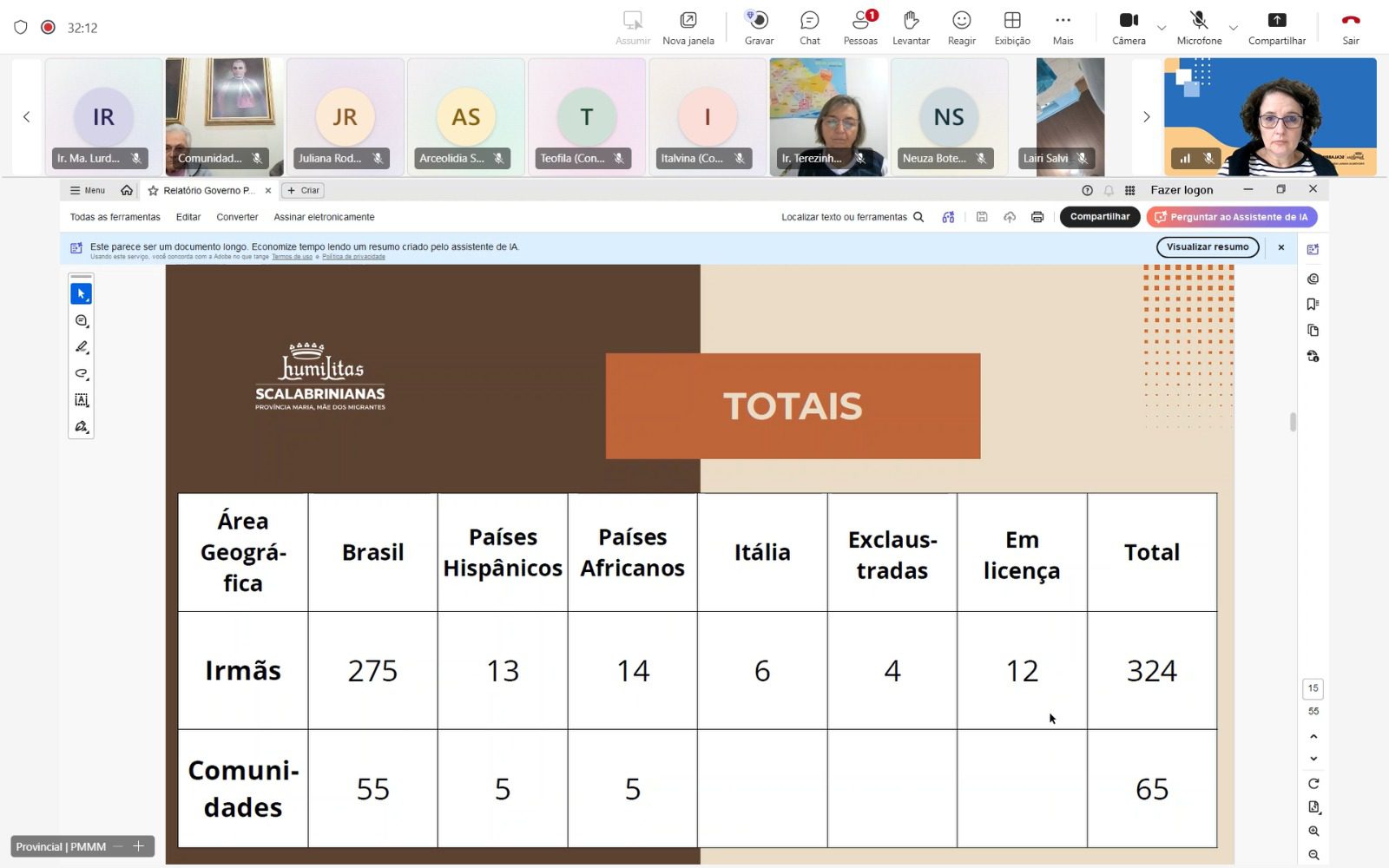Click the Acrobat home icon
Viewport: 1389px width, 868px height.
click(x=127, y=190)
